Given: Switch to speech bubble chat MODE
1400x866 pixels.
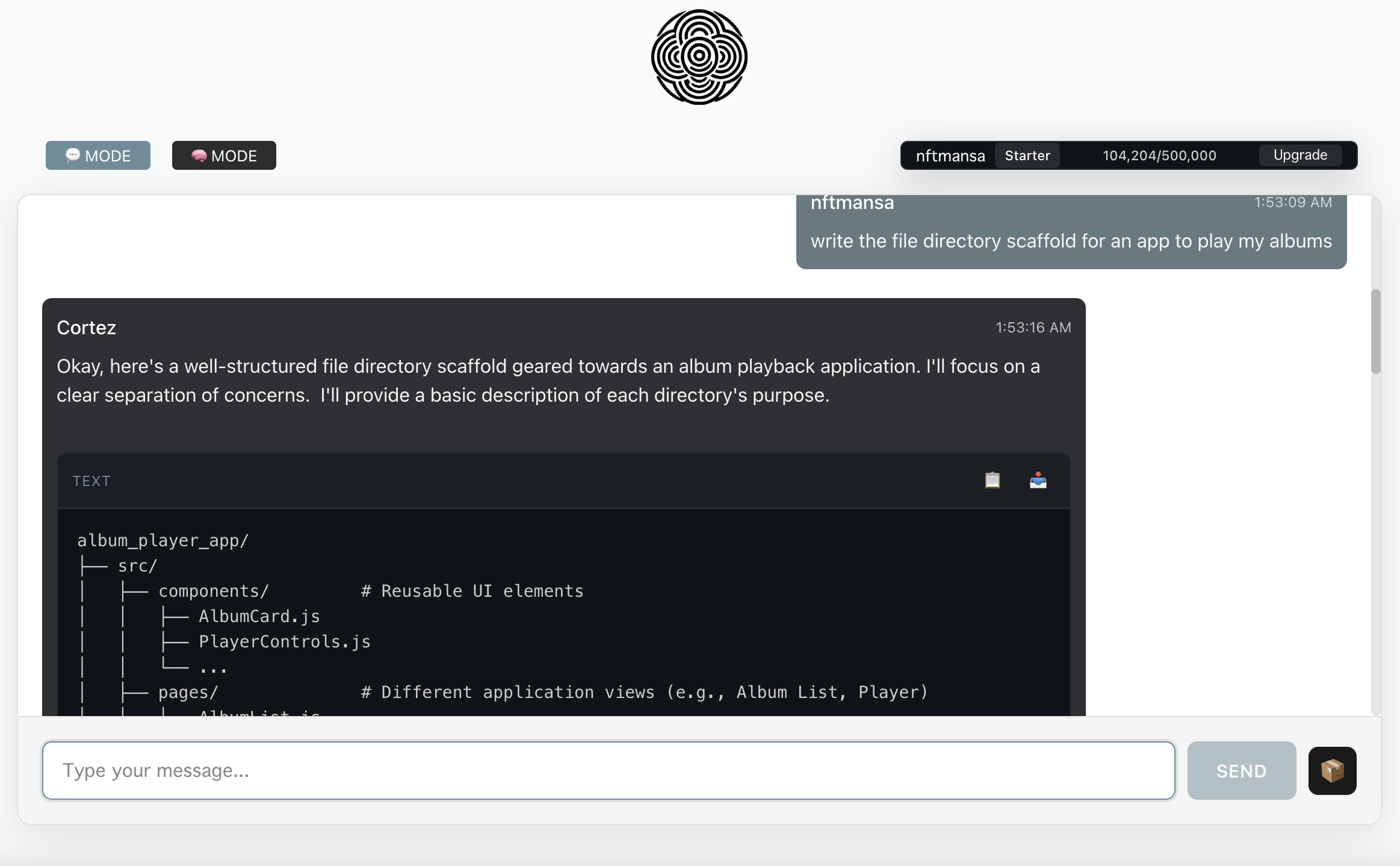Looking at the screenshot, I should tap(98, 155).
